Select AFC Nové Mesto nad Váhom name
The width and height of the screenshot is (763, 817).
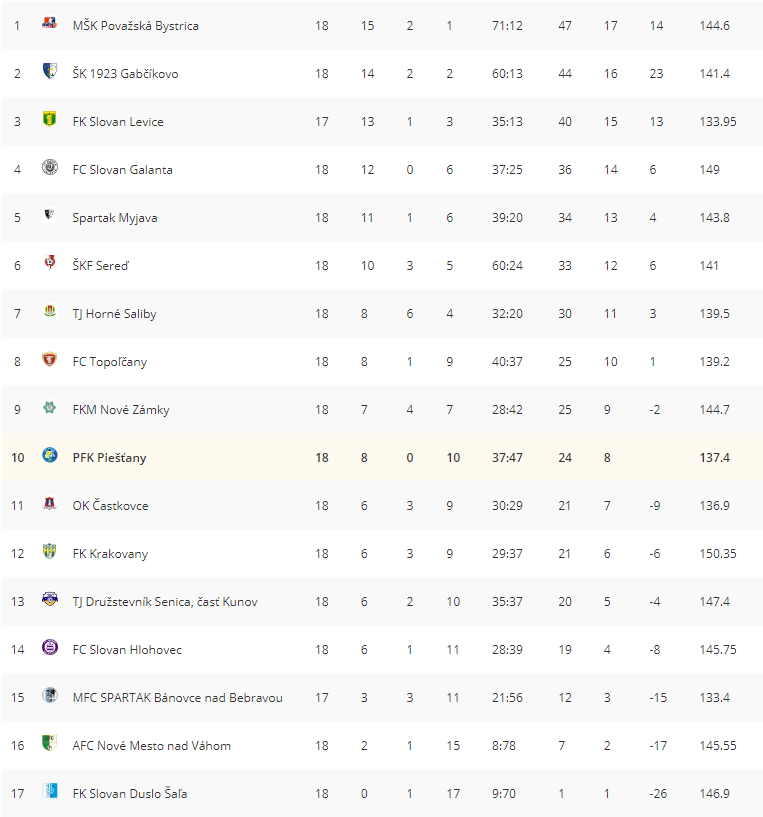pos(151,745)
